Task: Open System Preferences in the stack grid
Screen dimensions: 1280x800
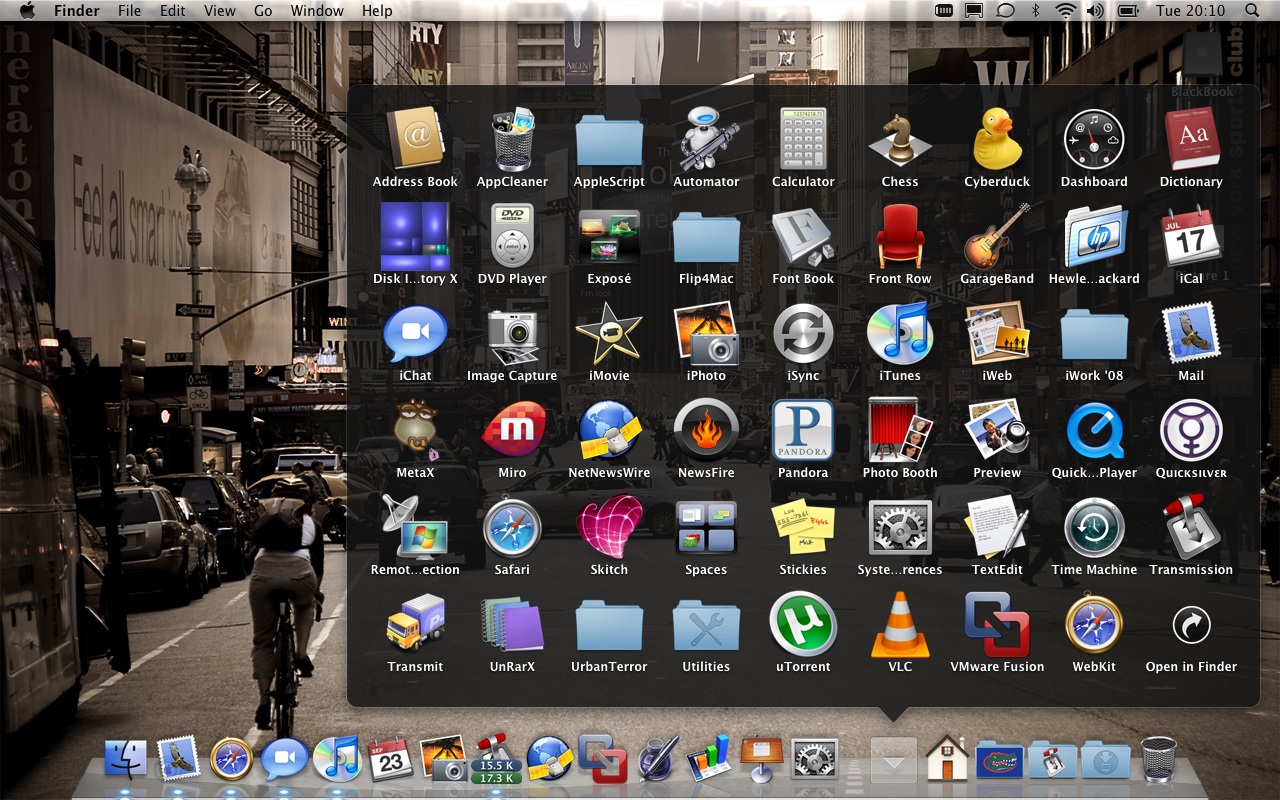Action: pos(900,526)
